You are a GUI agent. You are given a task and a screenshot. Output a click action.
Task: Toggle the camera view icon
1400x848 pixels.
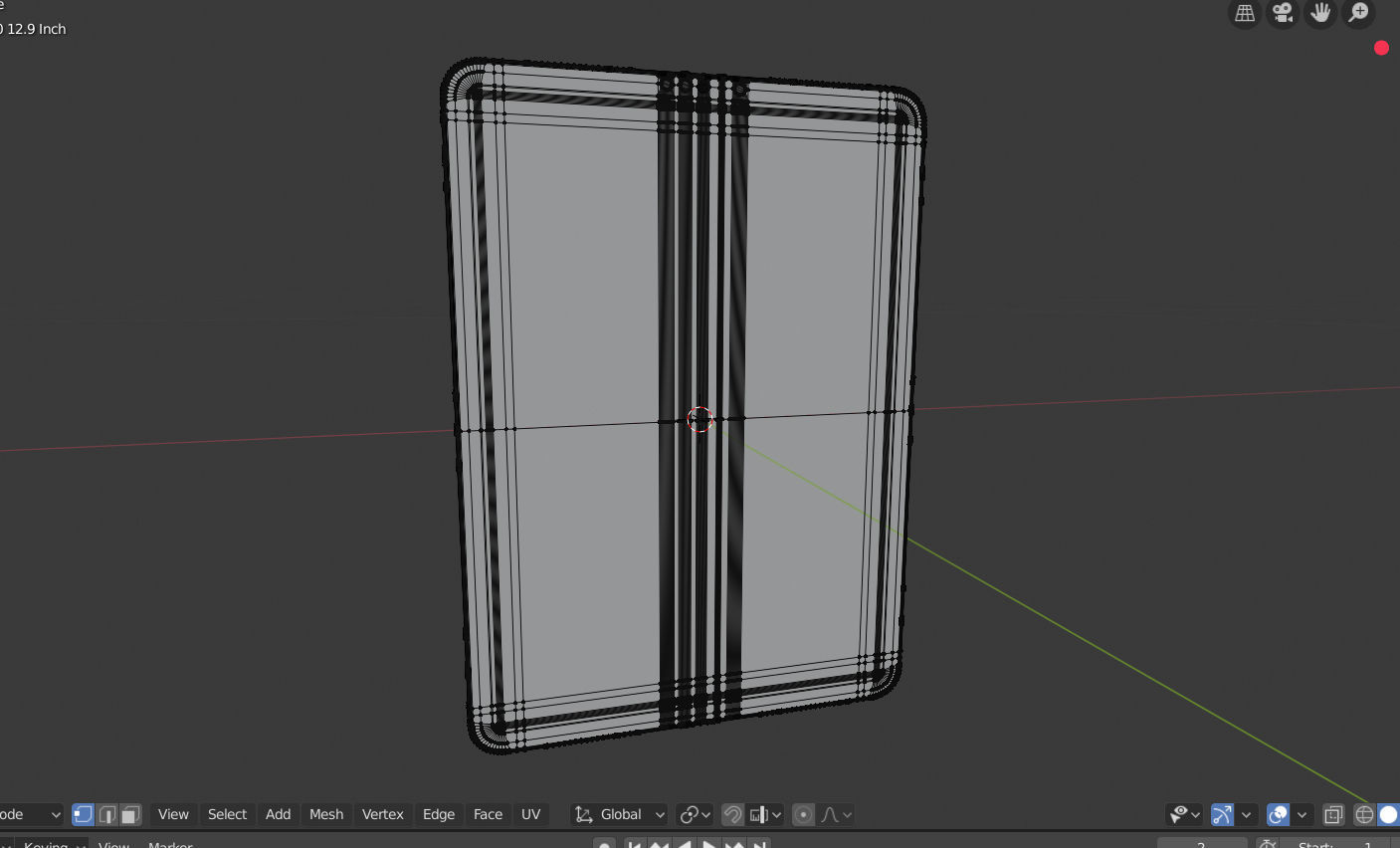pyautogui.click(x=1283, y=12)
